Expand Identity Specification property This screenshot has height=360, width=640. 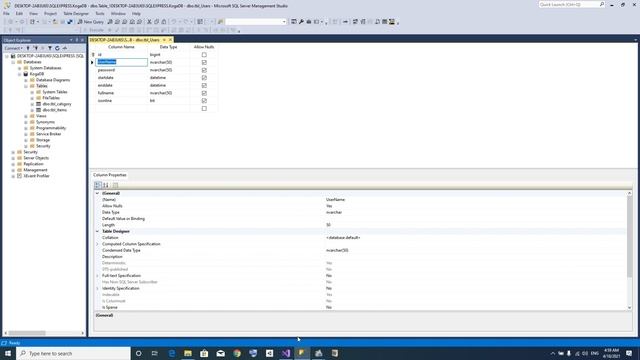(97, 288)
